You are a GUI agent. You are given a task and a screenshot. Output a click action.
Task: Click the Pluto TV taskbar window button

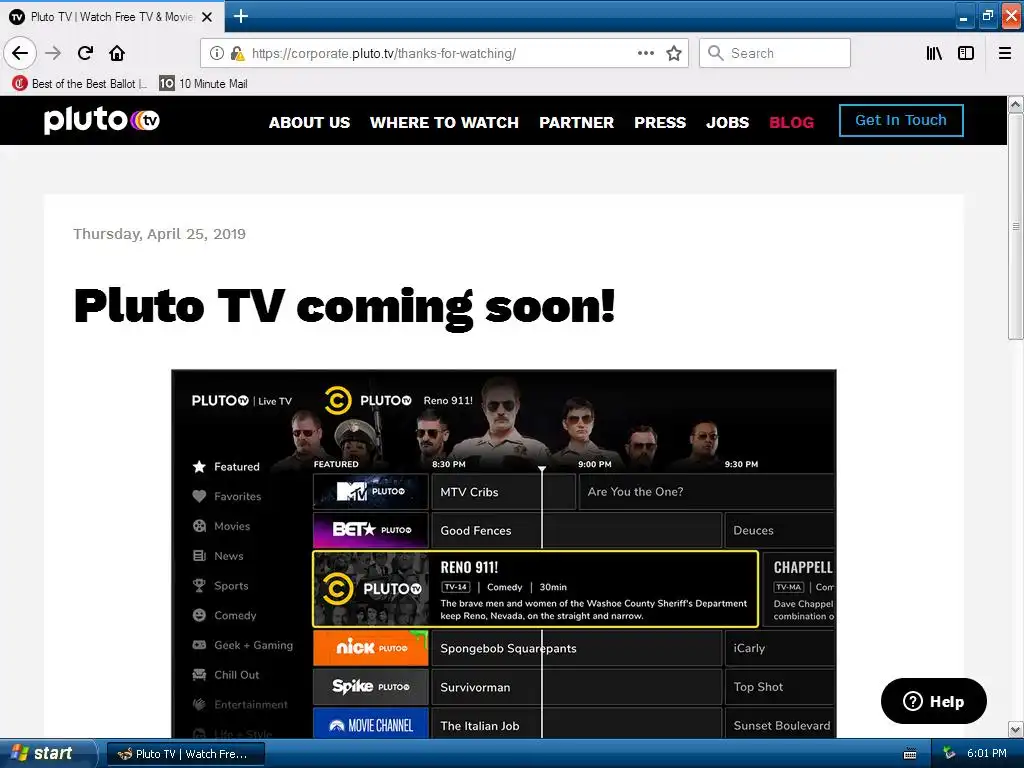[185, 754]
